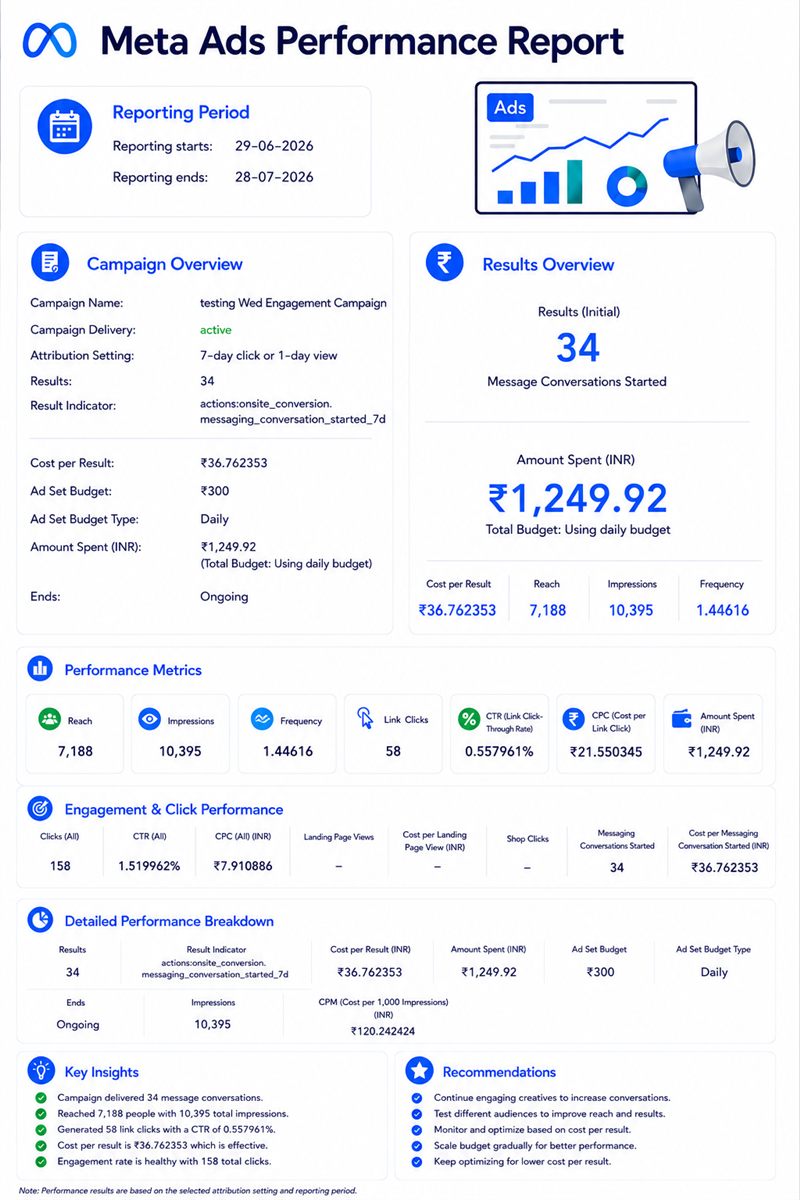This screenshot has width=800, height=1200.
Task: Open the Ads chart illustration thumbnail
Action: tap(585, 148)
